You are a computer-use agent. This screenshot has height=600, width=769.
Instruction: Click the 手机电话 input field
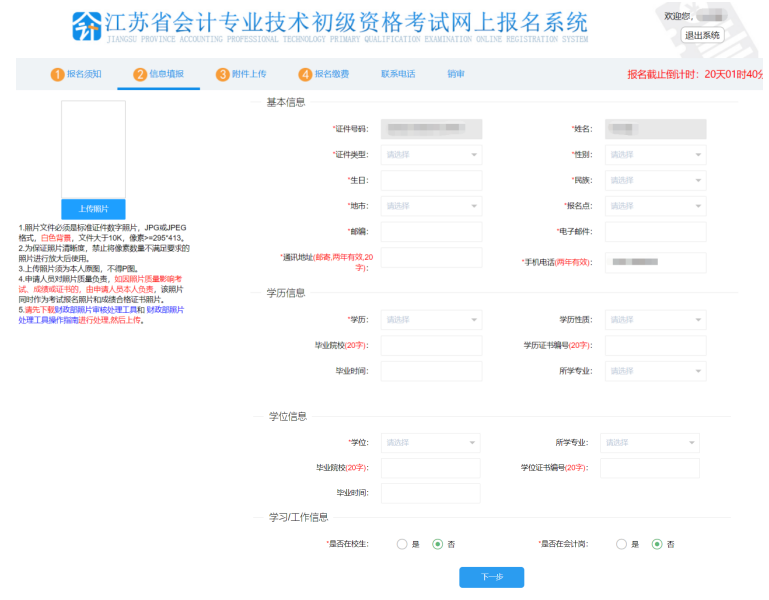tap(655, 262)
